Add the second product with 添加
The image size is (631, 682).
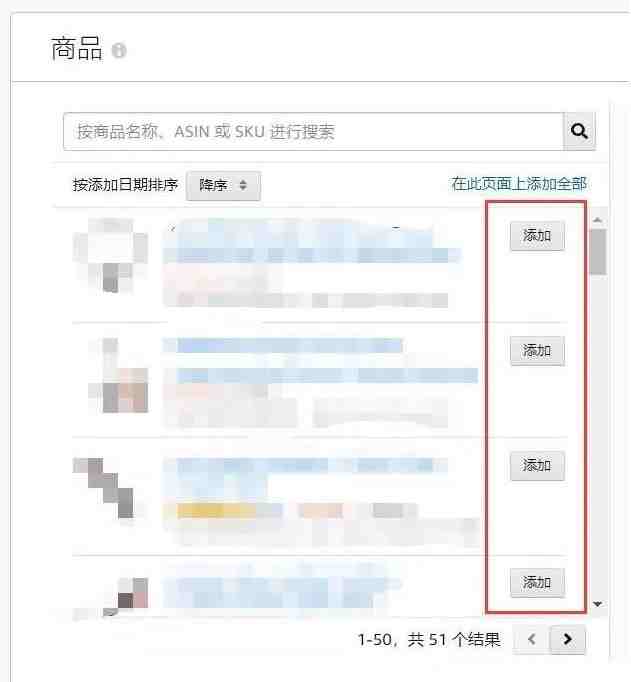tap(537, 351)
